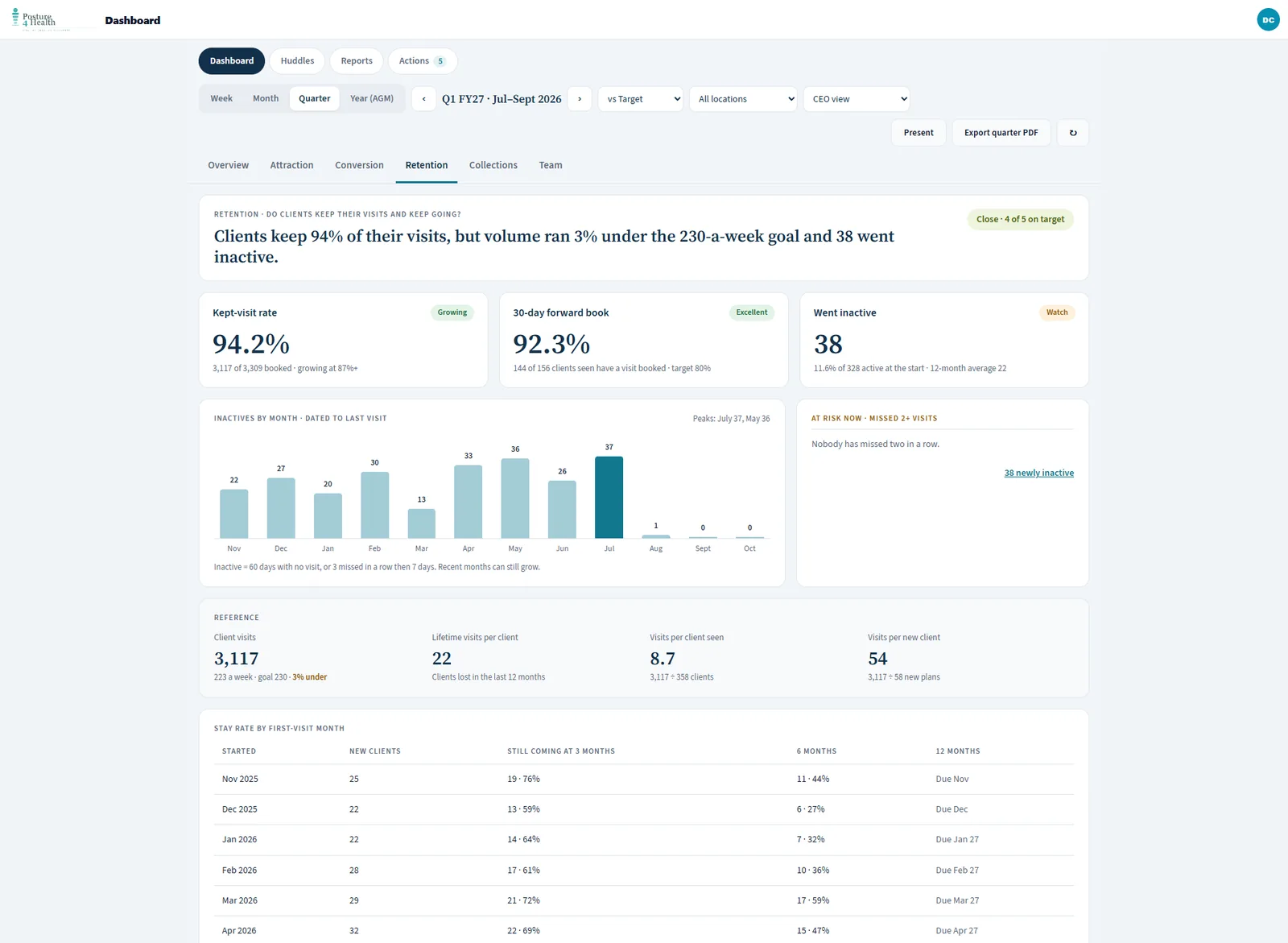Image resolution: width=1288 pixels, height=943 pixels.
Task: Click the Retention tab
Action: pyautogui.click(x=427, y=165)
